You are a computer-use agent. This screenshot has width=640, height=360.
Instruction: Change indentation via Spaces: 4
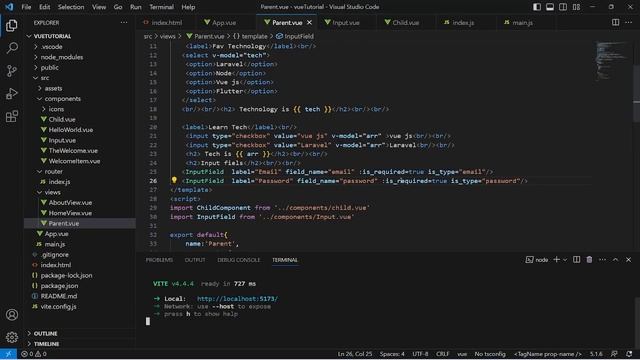(392, 354)
